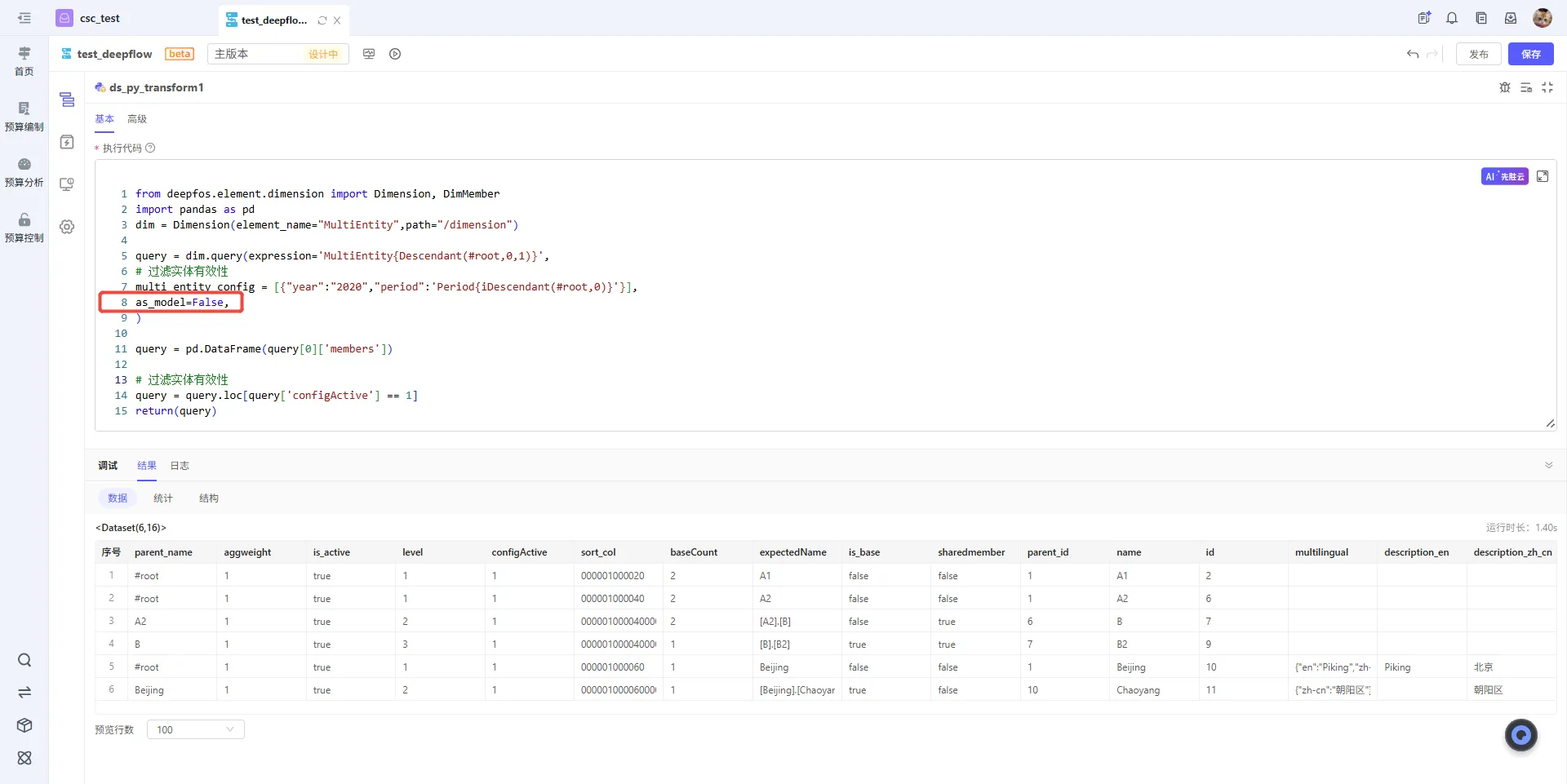Click the presentation icon beside version selector

click(x=369, y=54)
